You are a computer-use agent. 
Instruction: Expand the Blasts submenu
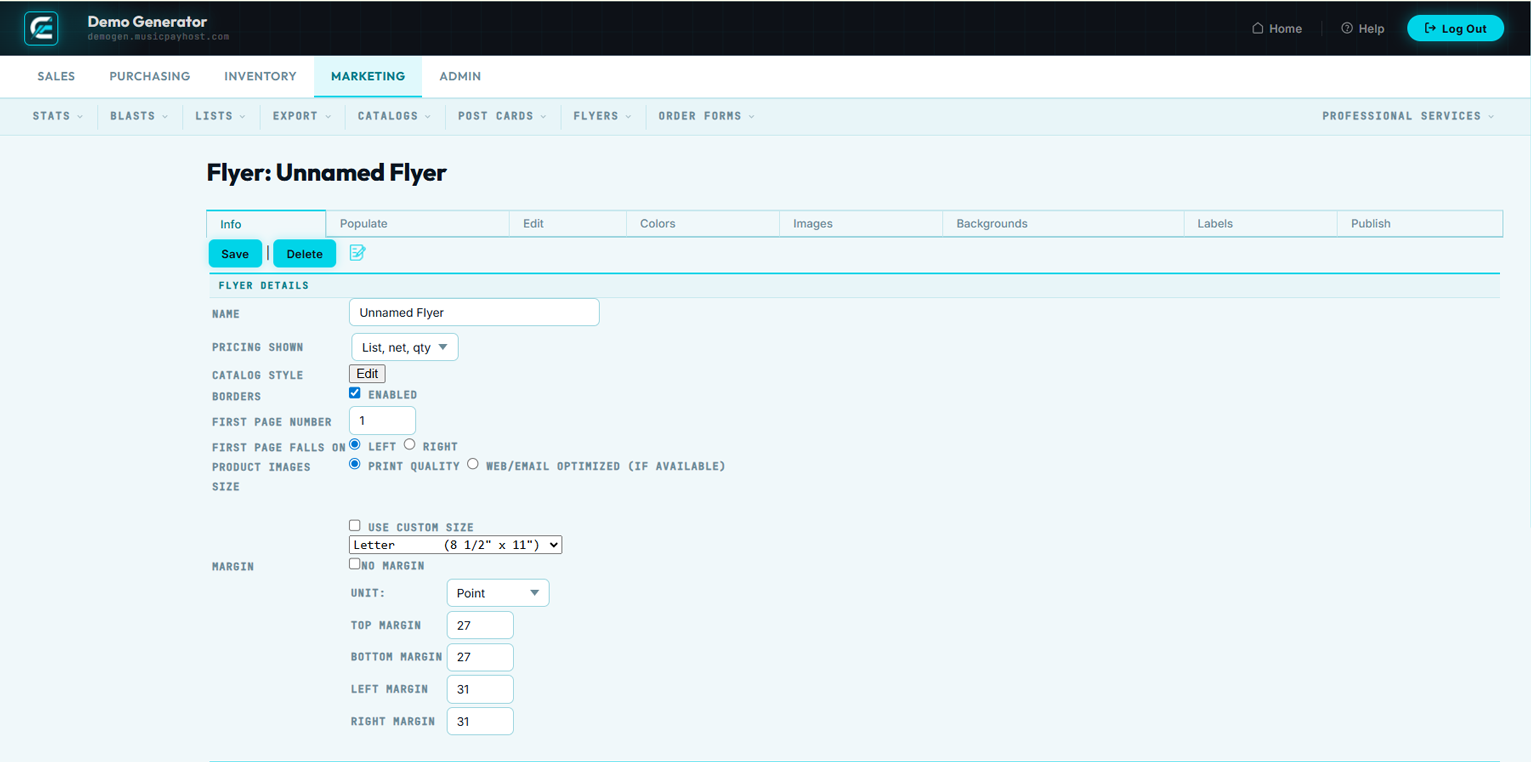coord(139,116)
